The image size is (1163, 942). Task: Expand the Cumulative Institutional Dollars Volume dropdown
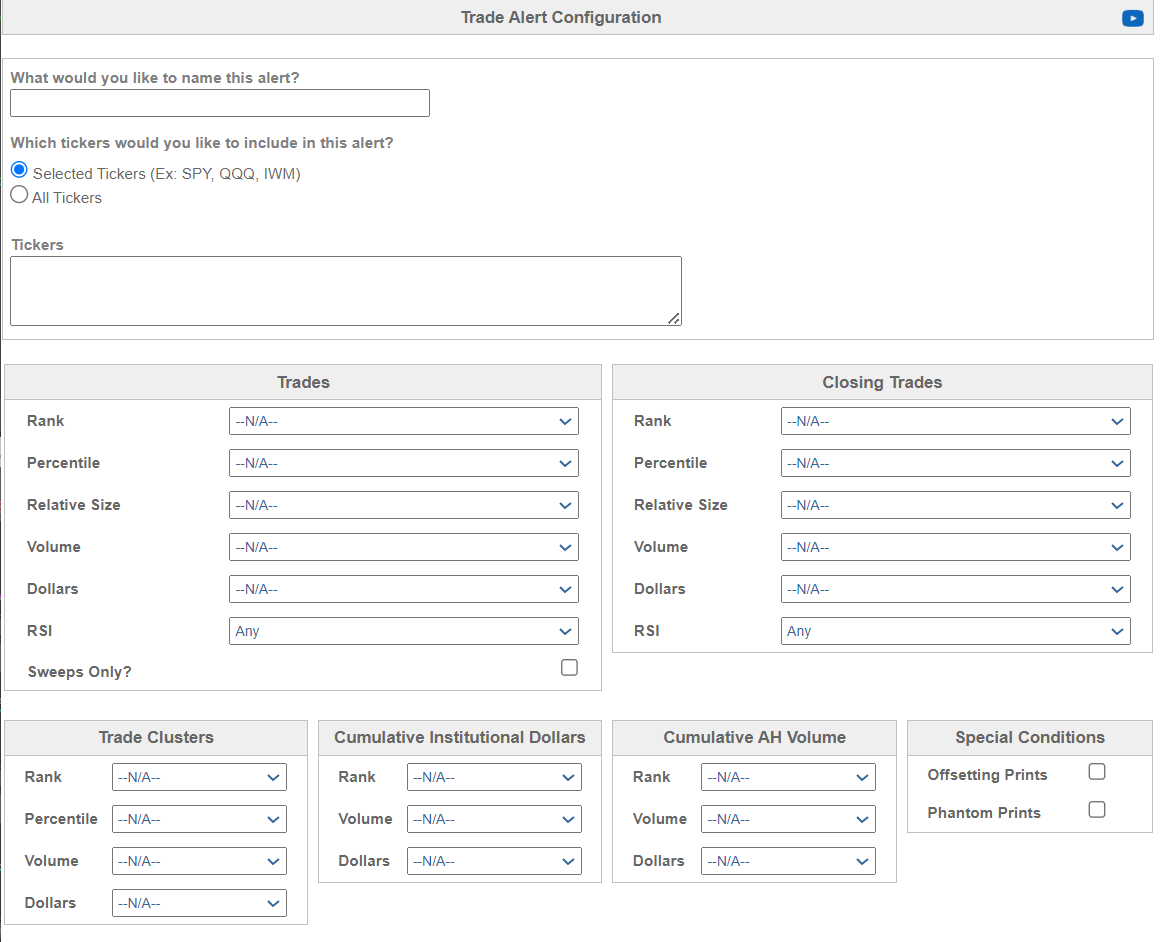click(x=494, y=820)
